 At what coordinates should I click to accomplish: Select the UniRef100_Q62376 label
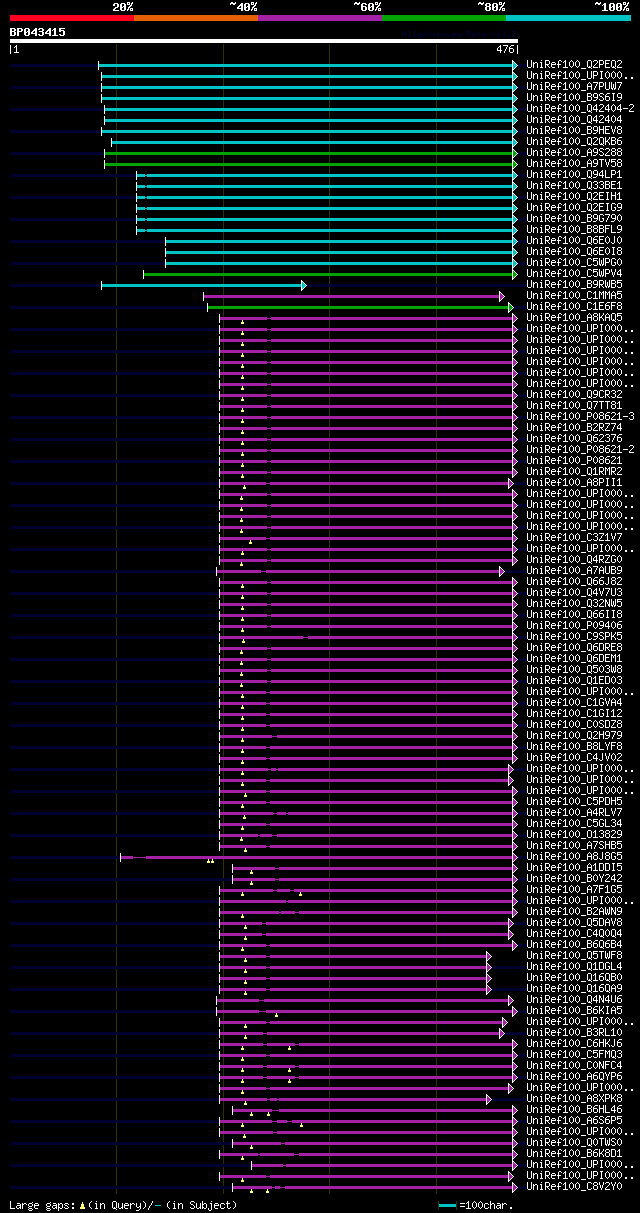point(574,438)
